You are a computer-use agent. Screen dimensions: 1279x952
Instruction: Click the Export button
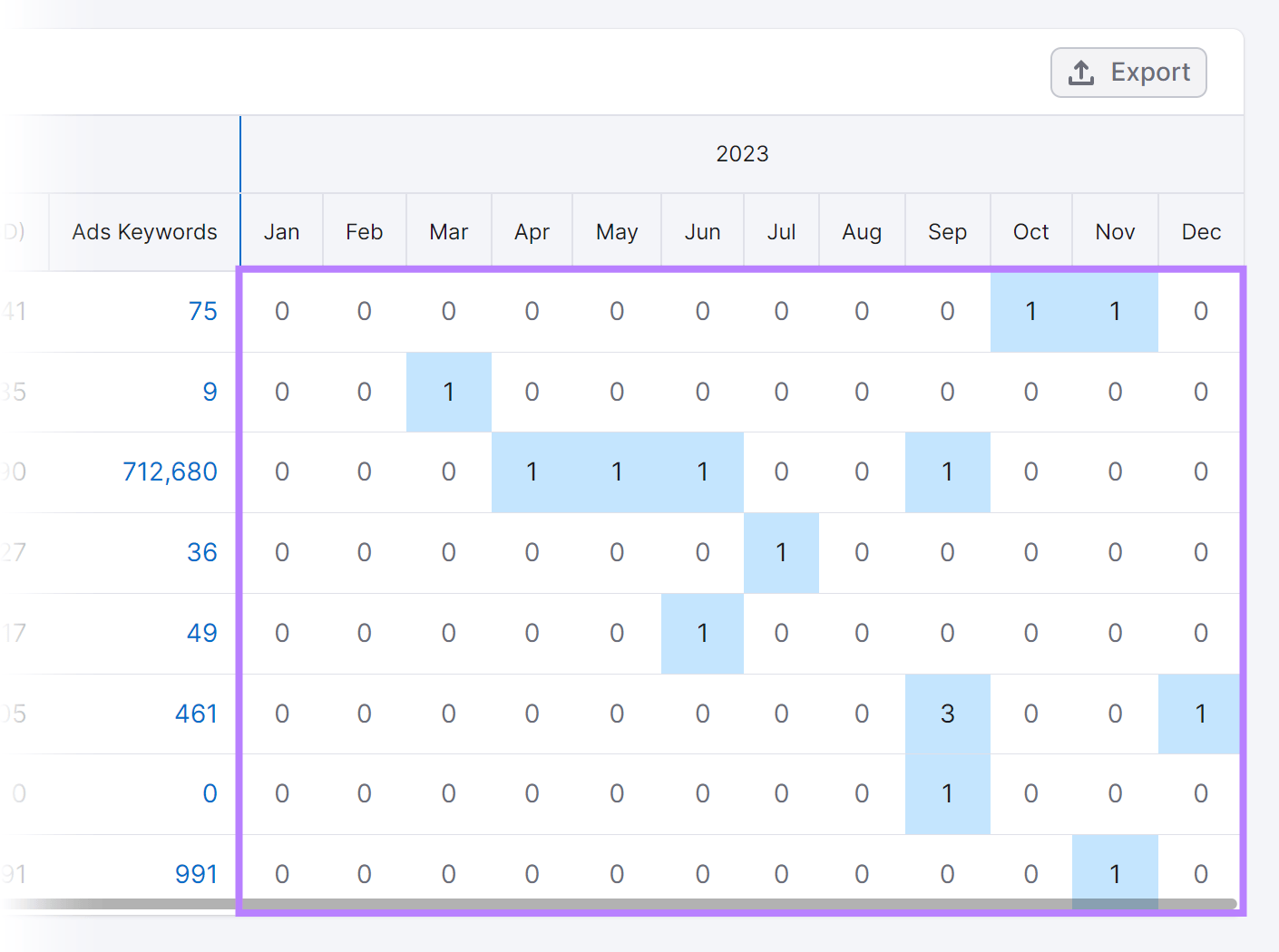1128,72
